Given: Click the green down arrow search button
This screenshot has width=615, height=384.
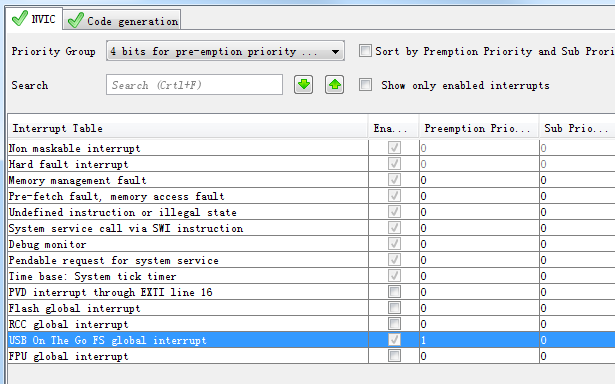Looking at the screenshot, I should (x=303, y=85).
